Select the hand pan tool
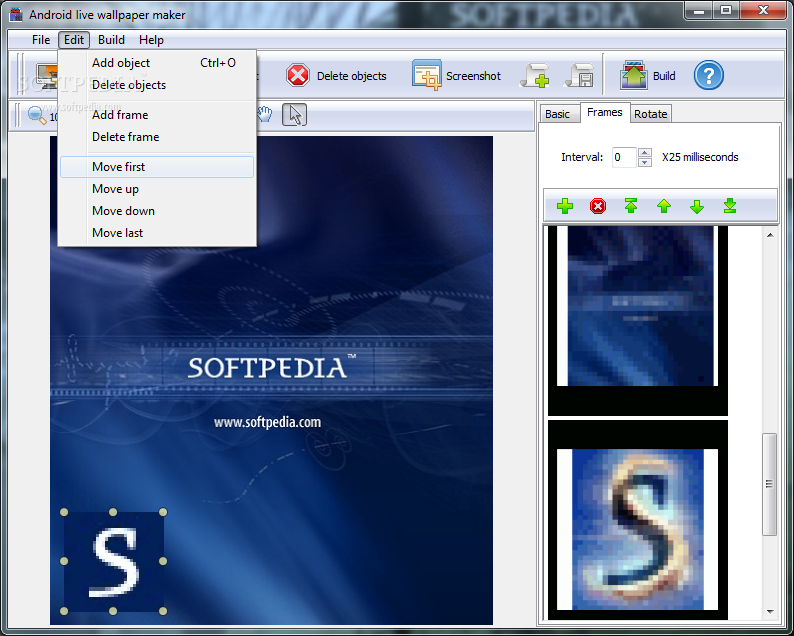The width and height of the screenshot is (794, 636). [264, 114]
